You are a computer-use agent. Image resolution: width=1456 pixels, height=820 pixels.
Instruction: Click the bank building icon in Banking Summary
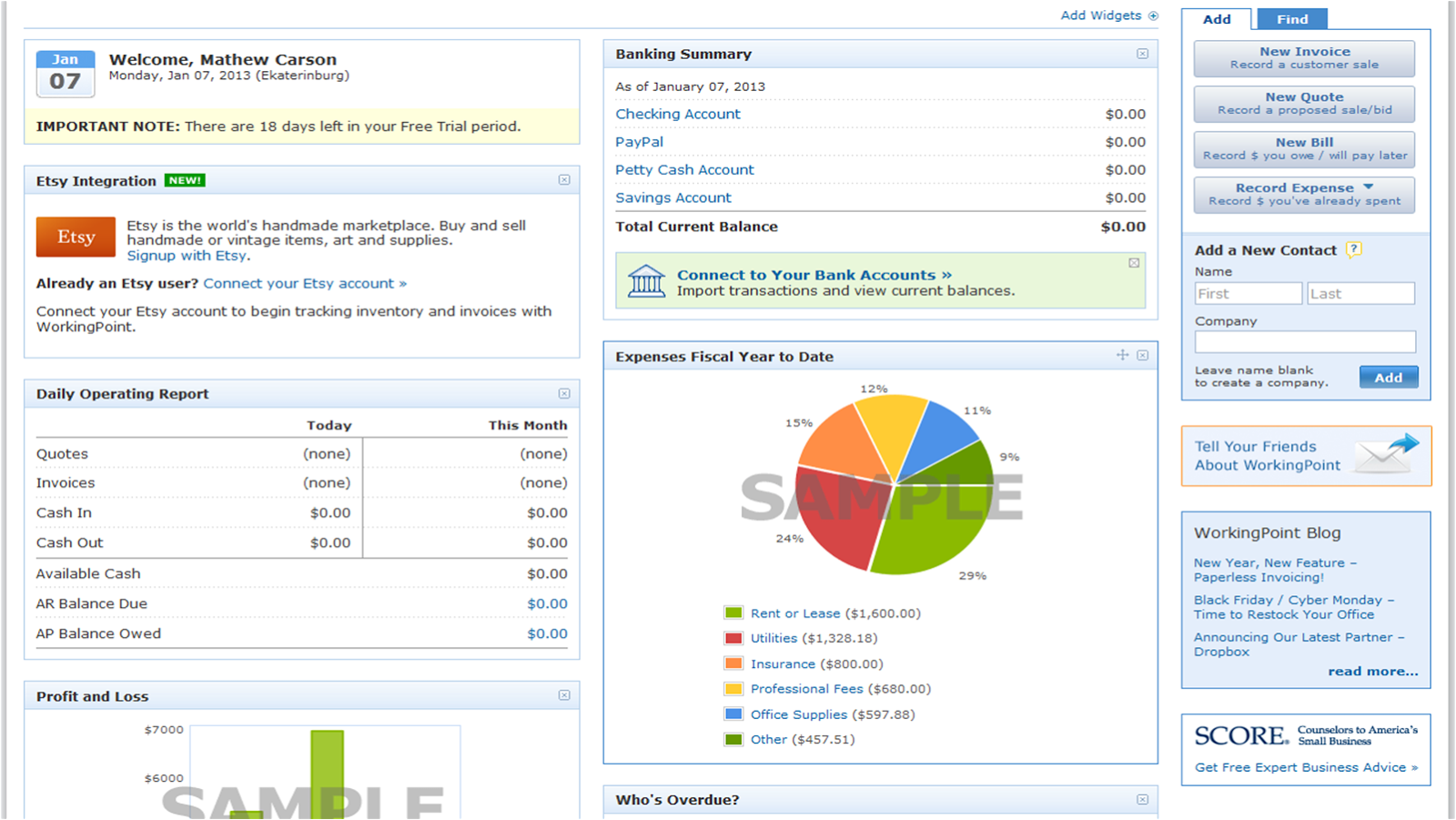click(x=647, y=280)
